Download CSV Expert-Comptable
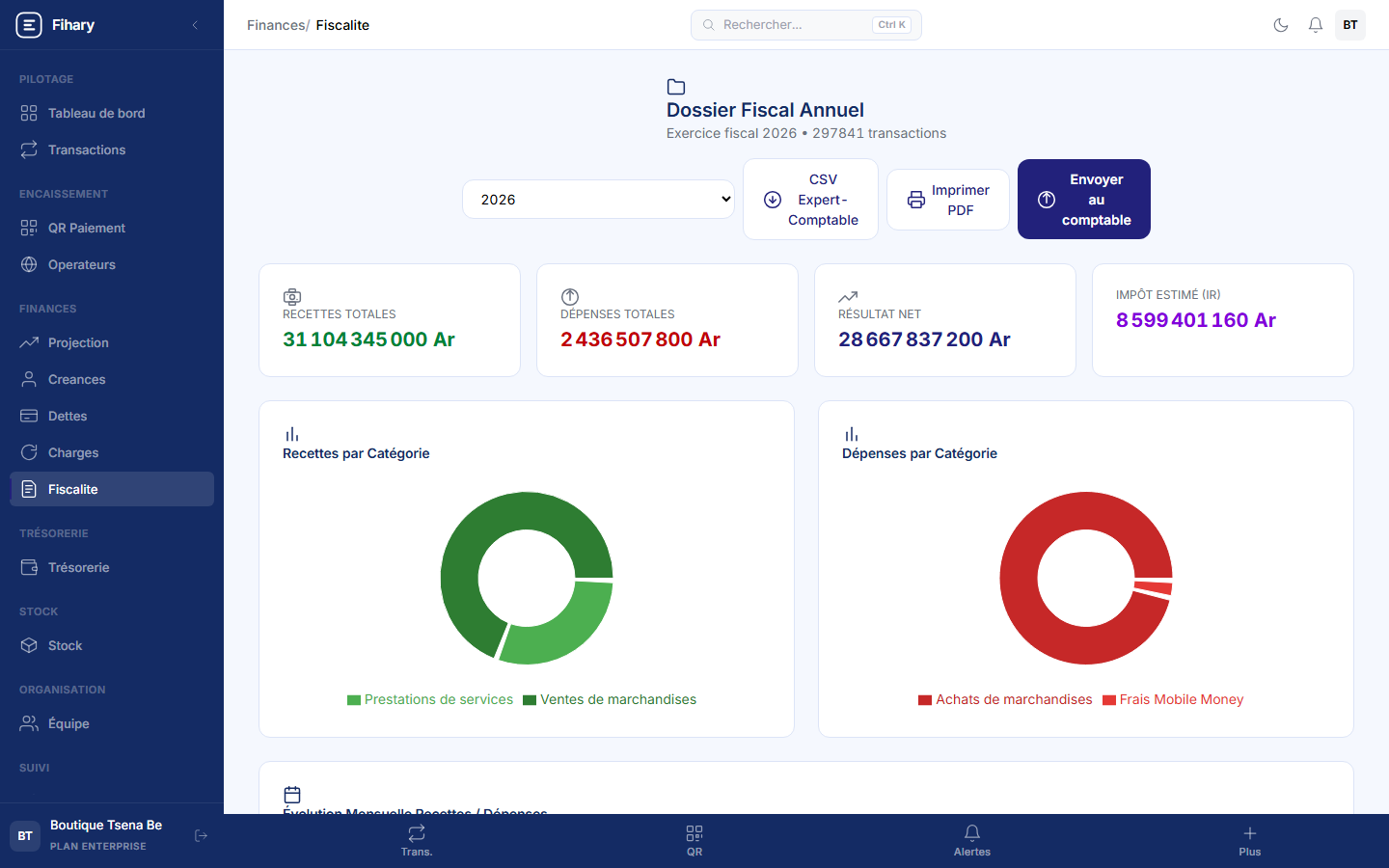This screenshot has height=868, width=1389. [810, 200]
